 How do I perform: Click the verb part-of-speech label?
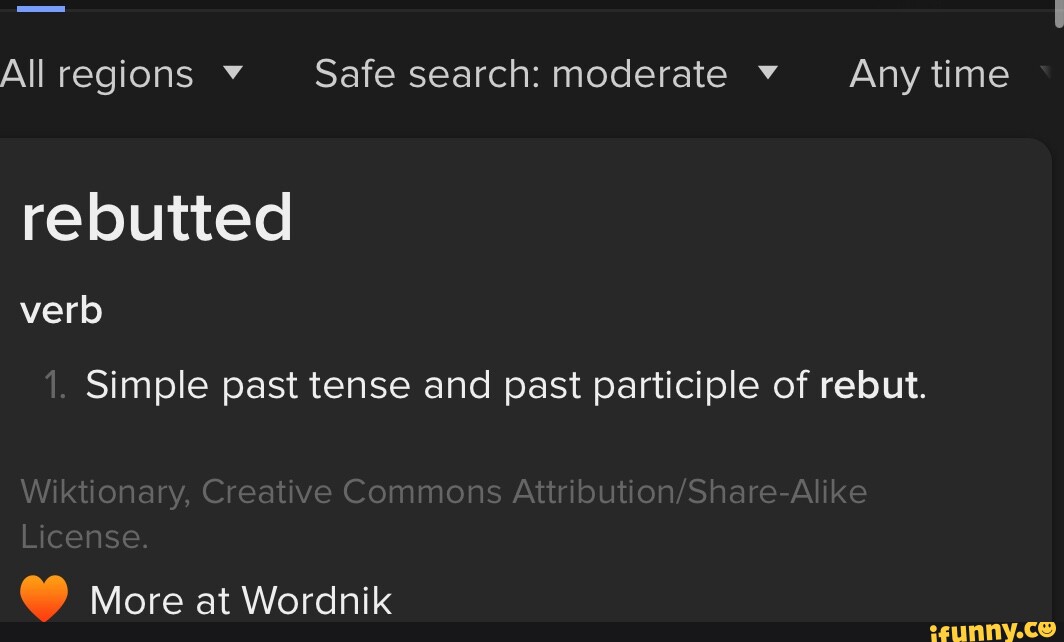(61, 311)
